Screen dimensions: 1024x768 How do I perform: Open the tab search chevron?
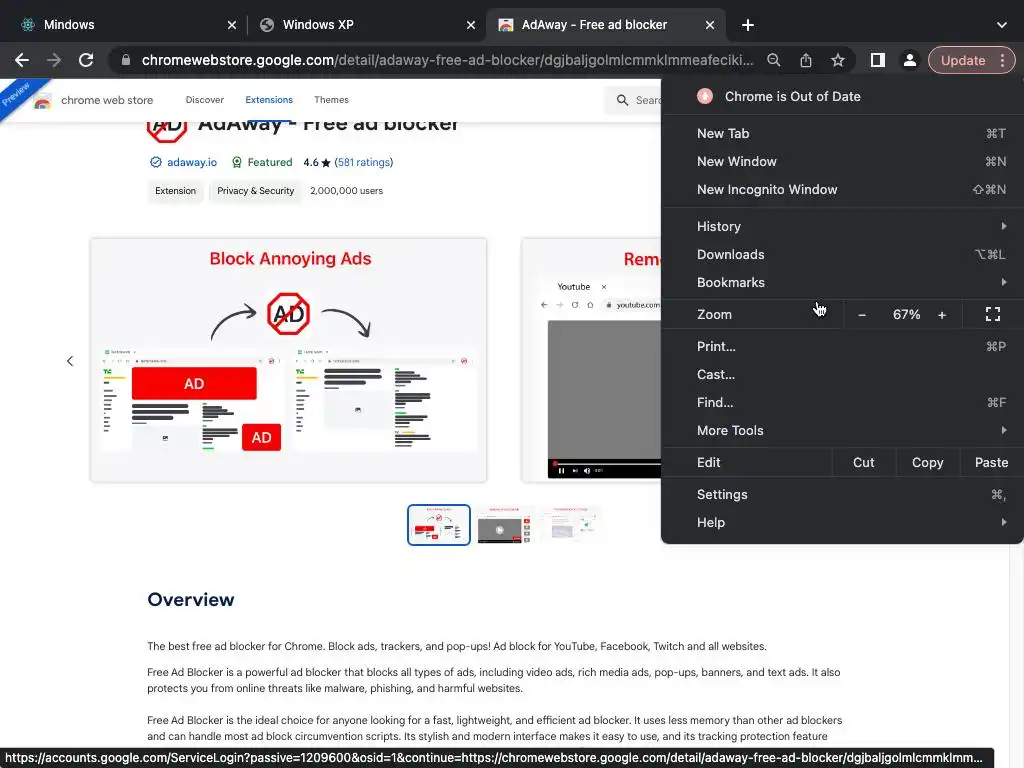pyautogui.click(x=1002, y=25)
